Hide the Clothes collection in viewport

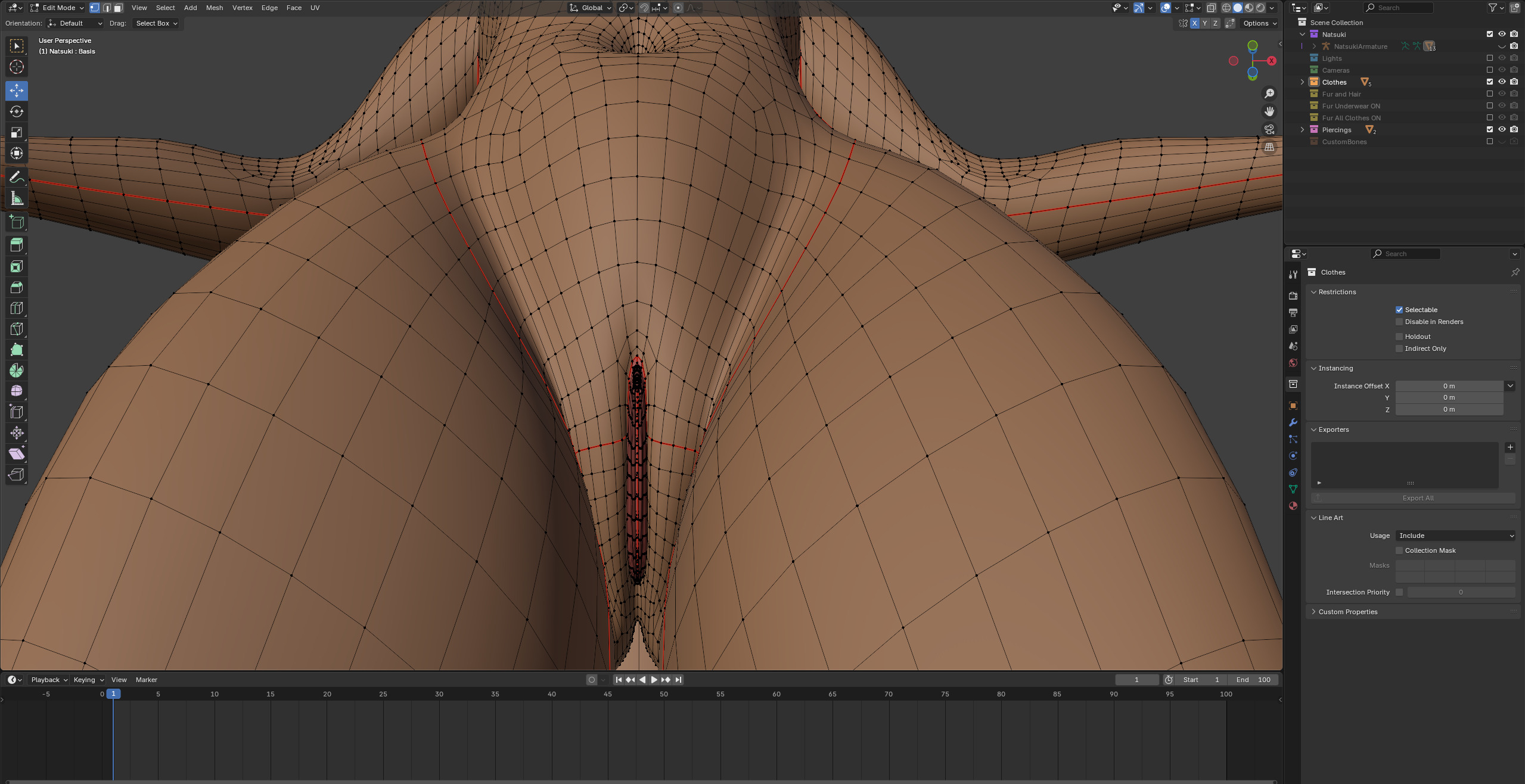point(1501,82)
